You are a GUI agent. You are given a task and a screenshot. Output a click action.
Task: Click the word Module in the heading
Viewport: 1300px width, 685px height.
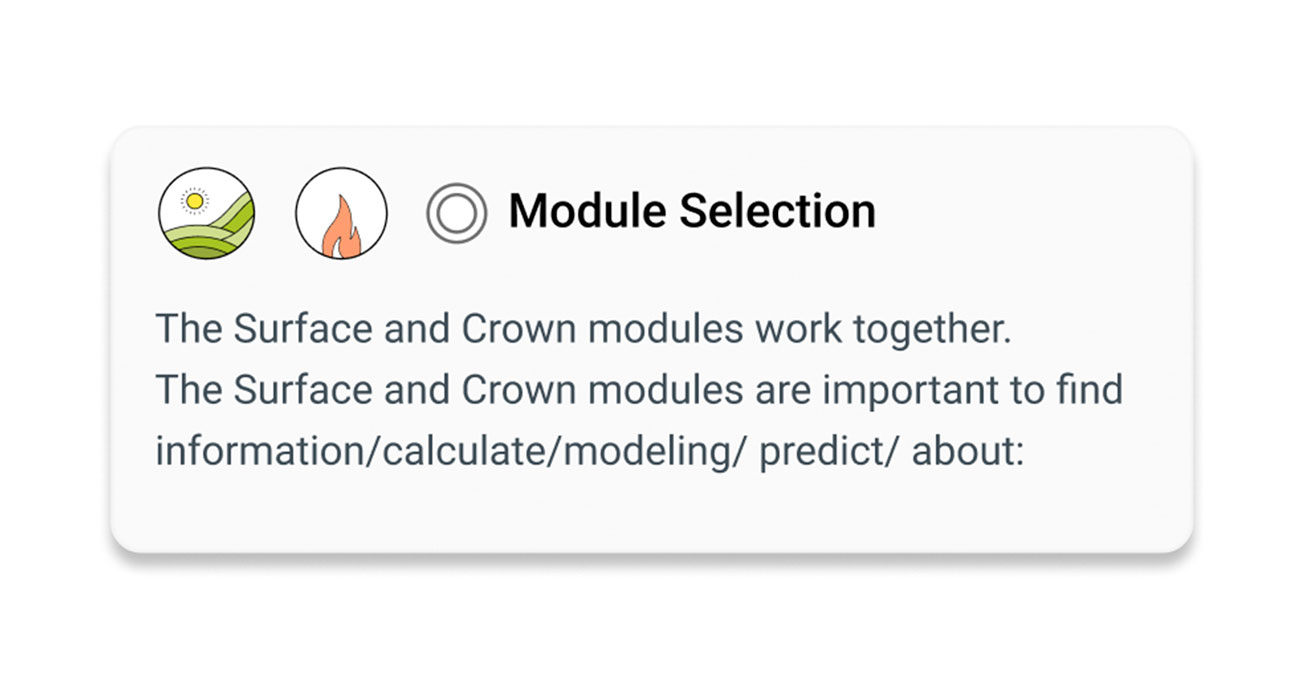[587, 212]
